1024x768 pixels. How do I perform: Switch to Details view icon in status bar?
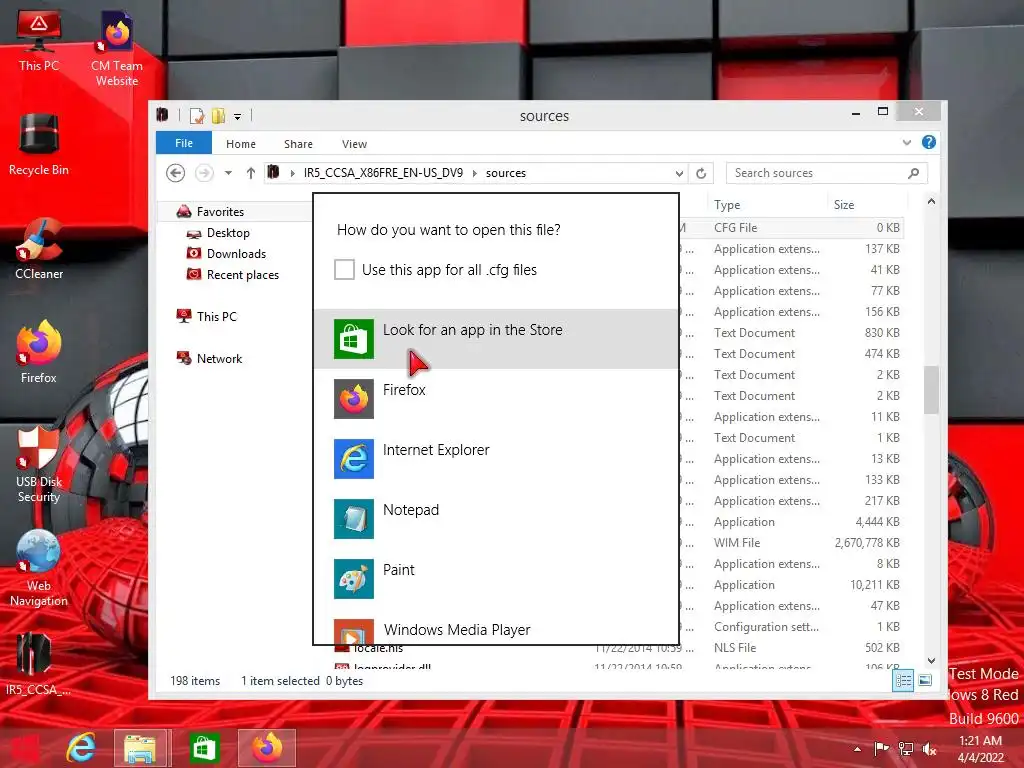tap(903, 681)
